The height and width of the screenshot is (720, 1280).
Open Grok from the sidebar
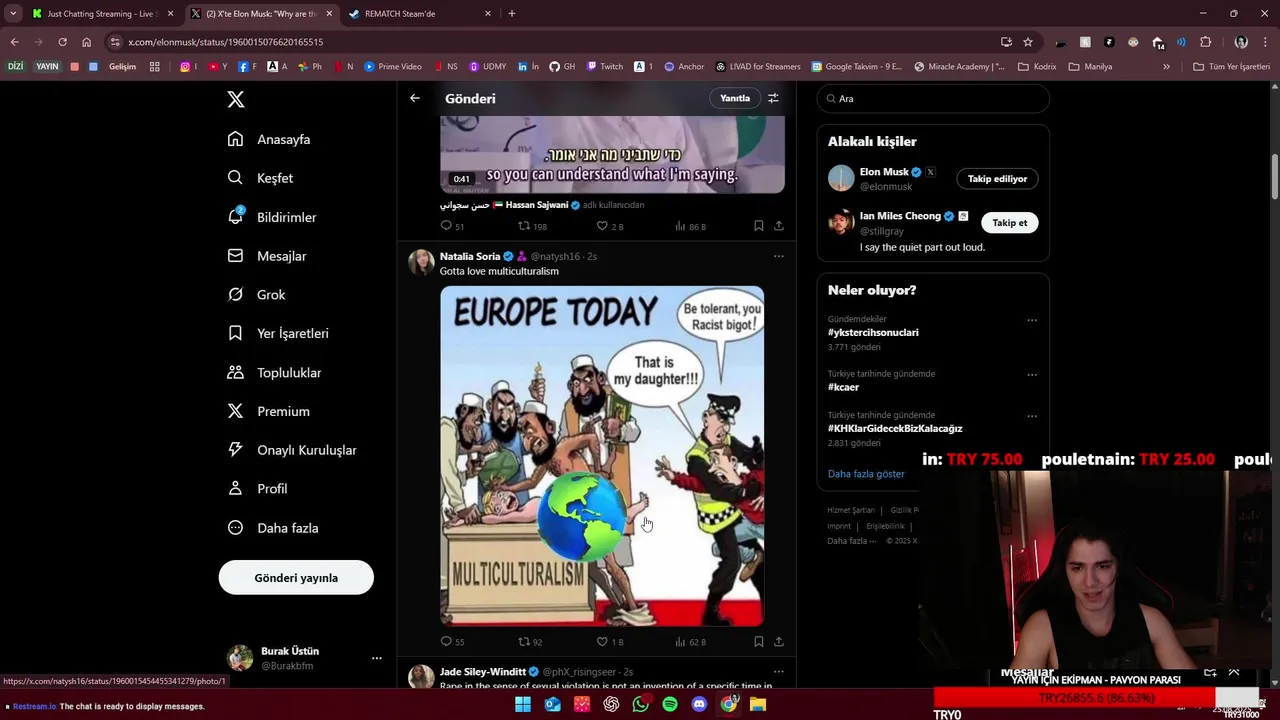256,295
